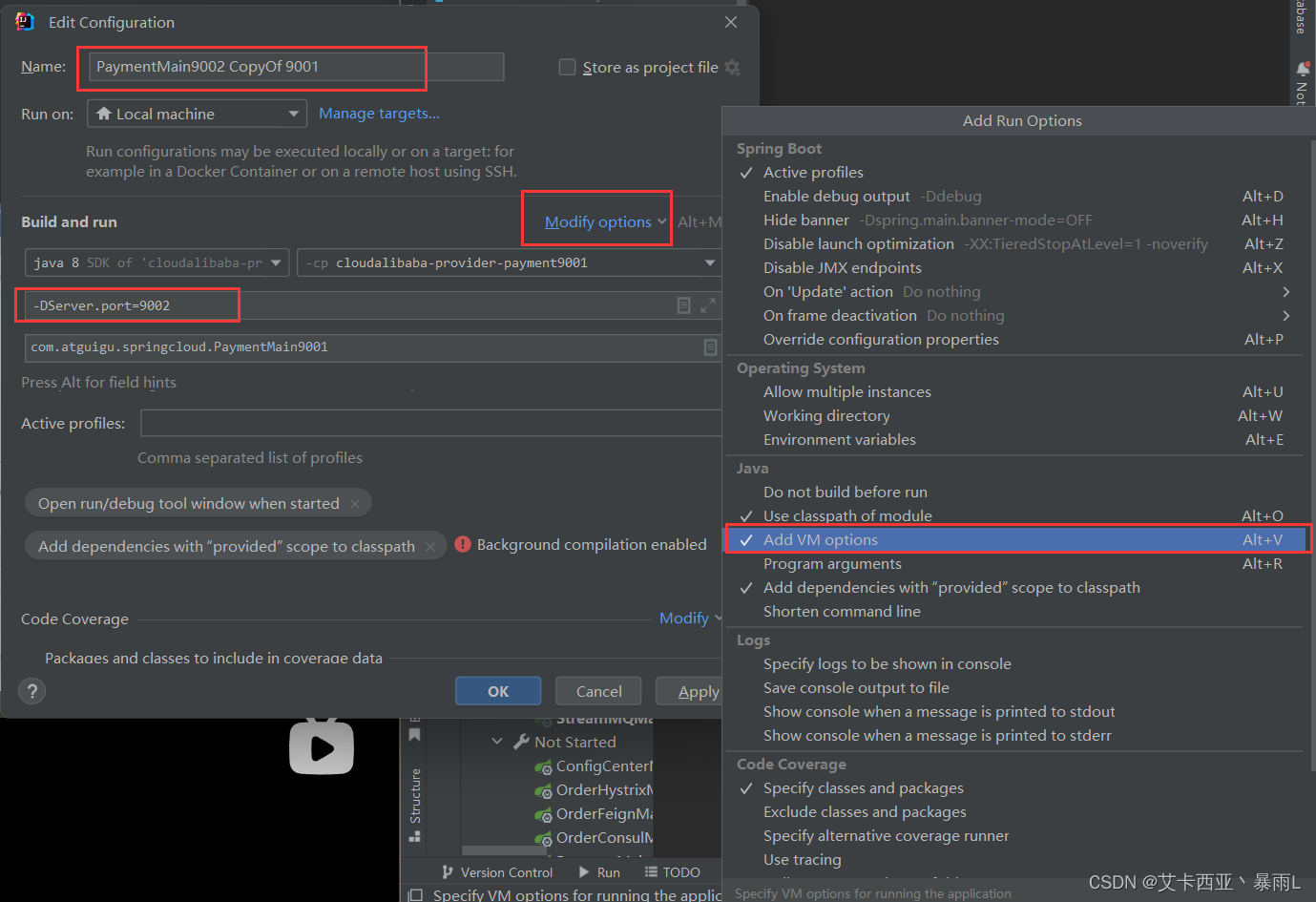Open the TODO tool window tab

[672, 872]
